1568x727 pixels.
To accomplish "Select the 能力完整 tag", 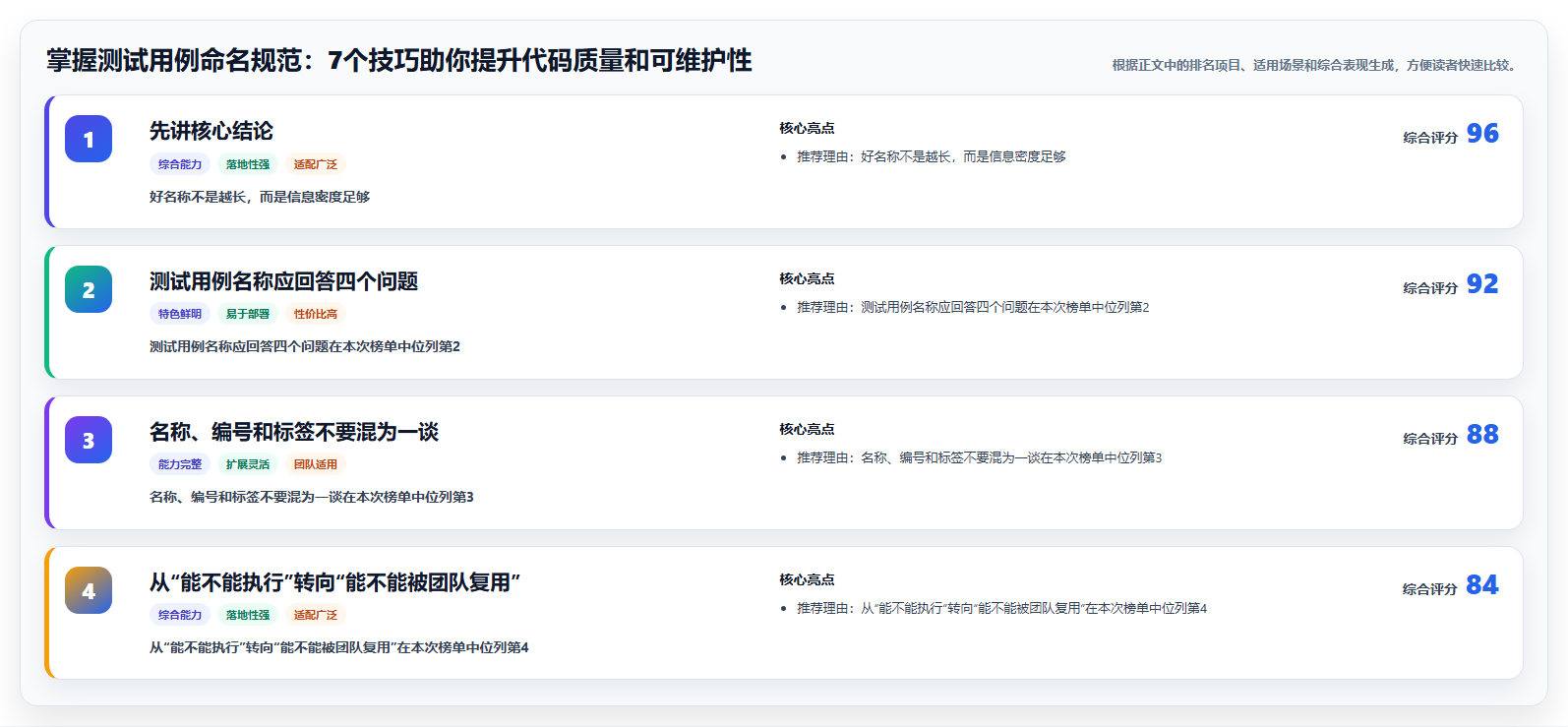I will [180, 464].
